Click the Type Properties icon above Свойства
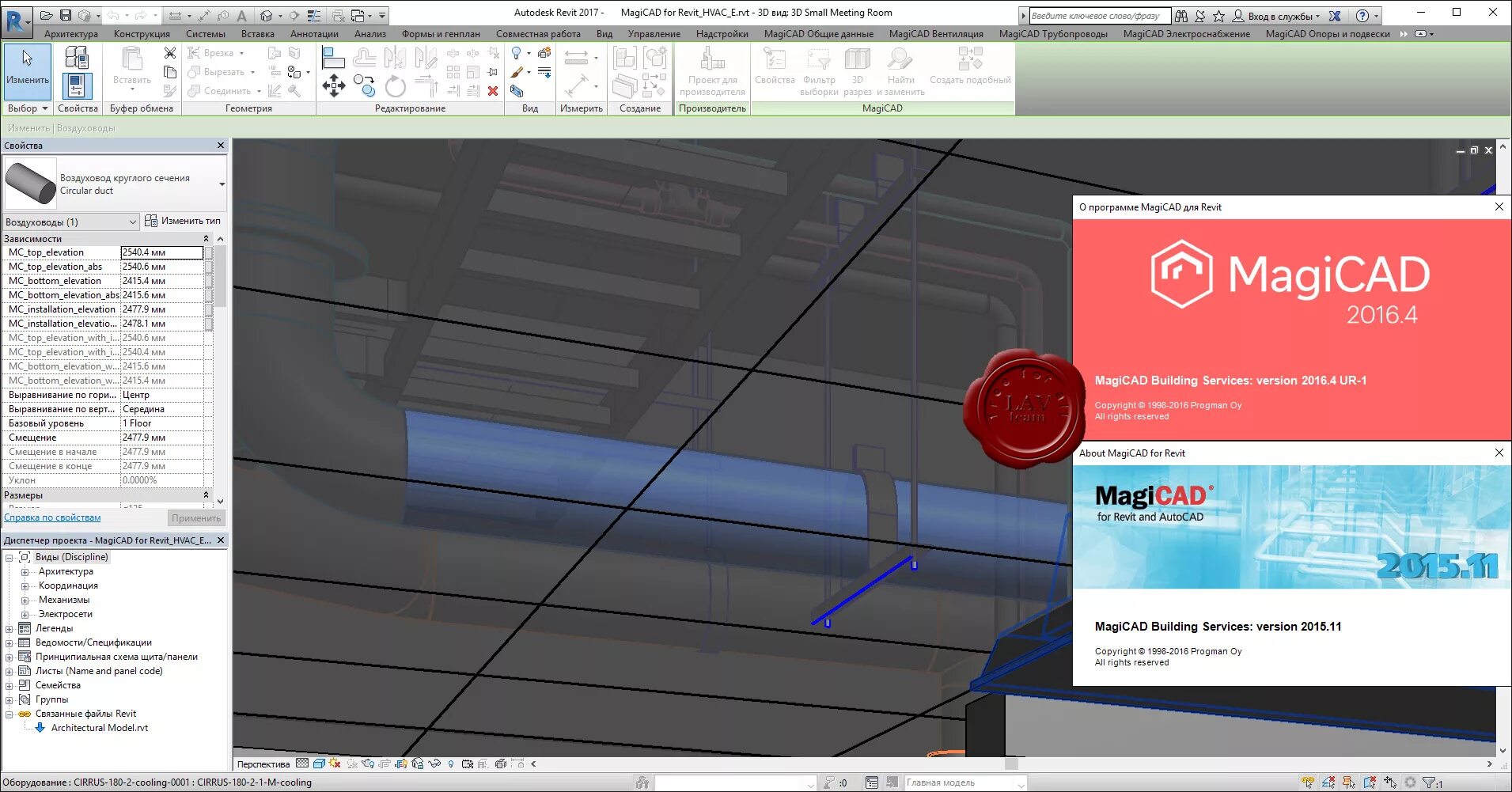This screenshot has height=792, width=1512. click(77, 57)
